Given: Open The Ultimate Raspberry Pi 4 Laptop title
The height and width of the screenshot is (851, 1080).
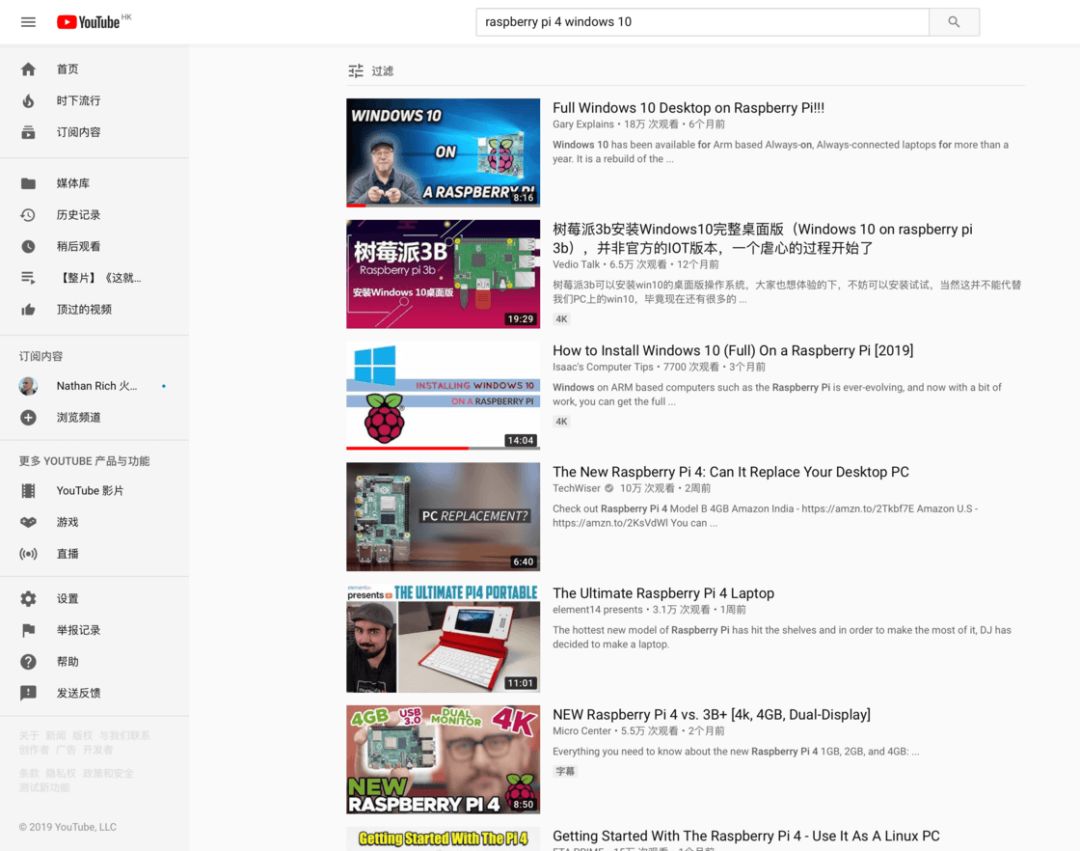Looking at the screenshot, I should pyautogui.click(x=663, y=593).
